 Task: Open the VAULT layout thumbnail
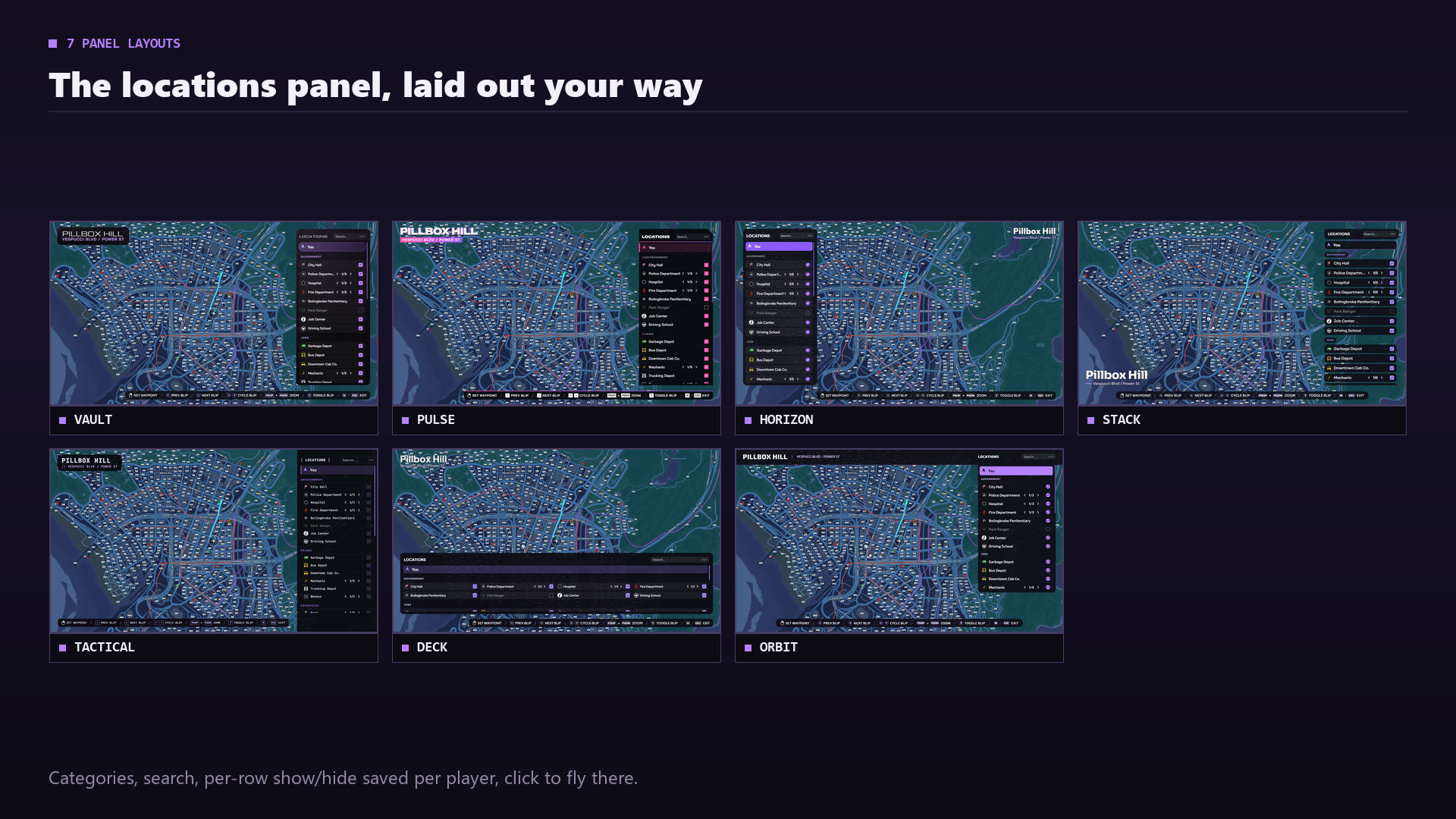pyautogui.click(x=214, y=313)
